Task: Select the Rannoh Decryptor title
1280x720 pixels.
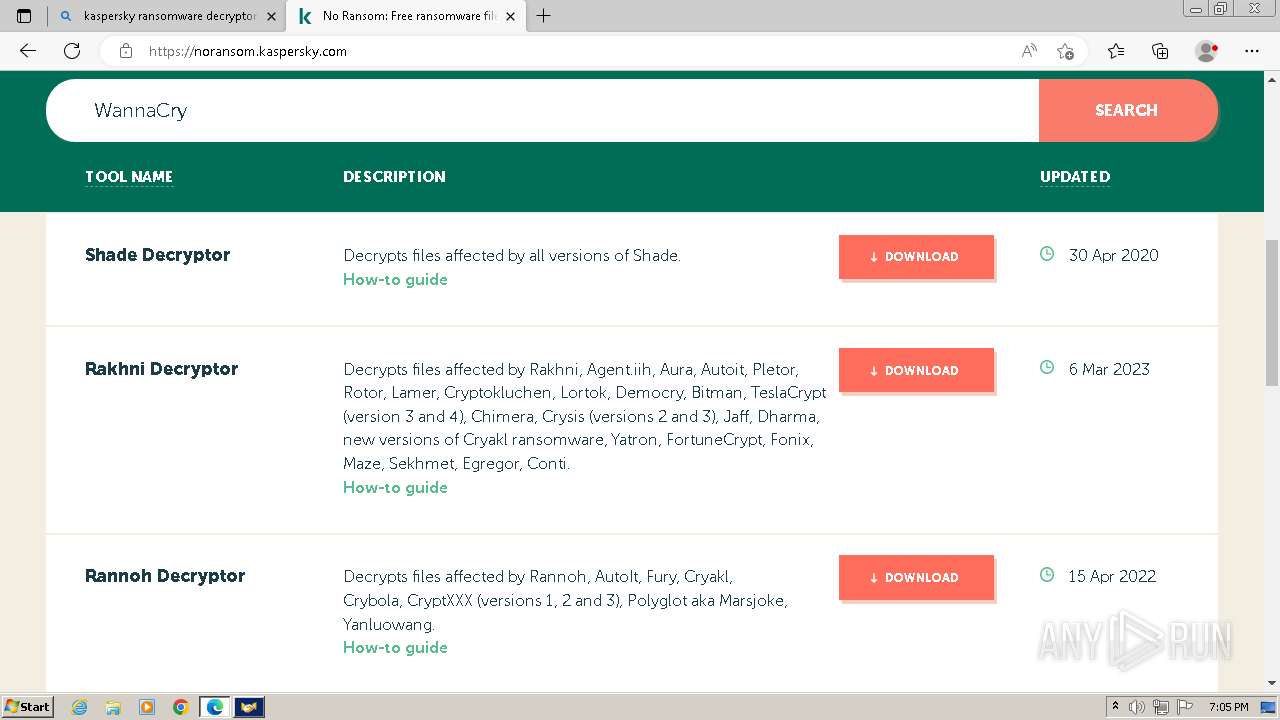Action: pos(165,576)
